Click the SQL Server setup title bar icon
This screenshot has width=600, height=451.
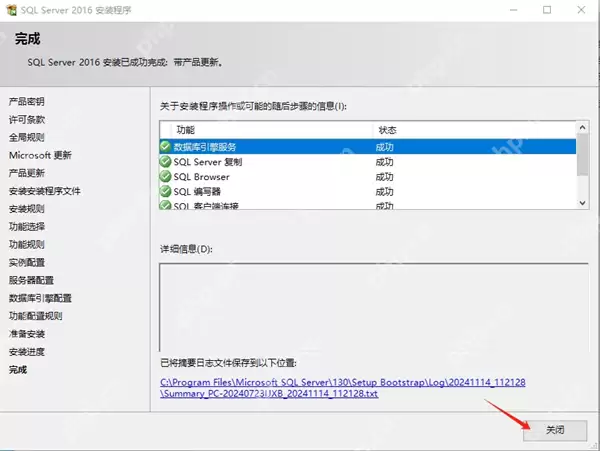point(11,10)
